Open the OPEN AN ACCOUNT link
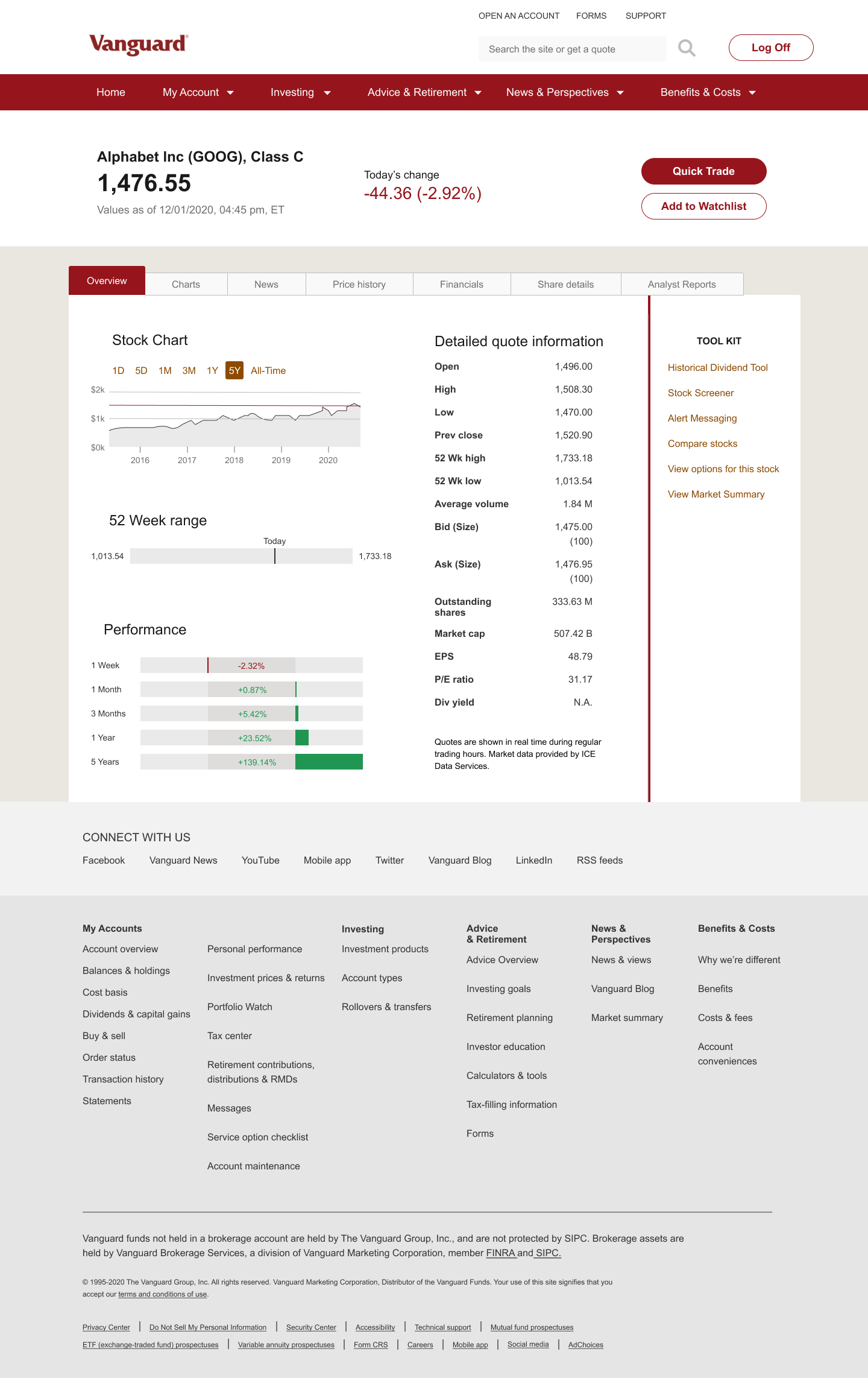Image resolution: width=868 pixels, height=1378 pixels. pos(519,16)
